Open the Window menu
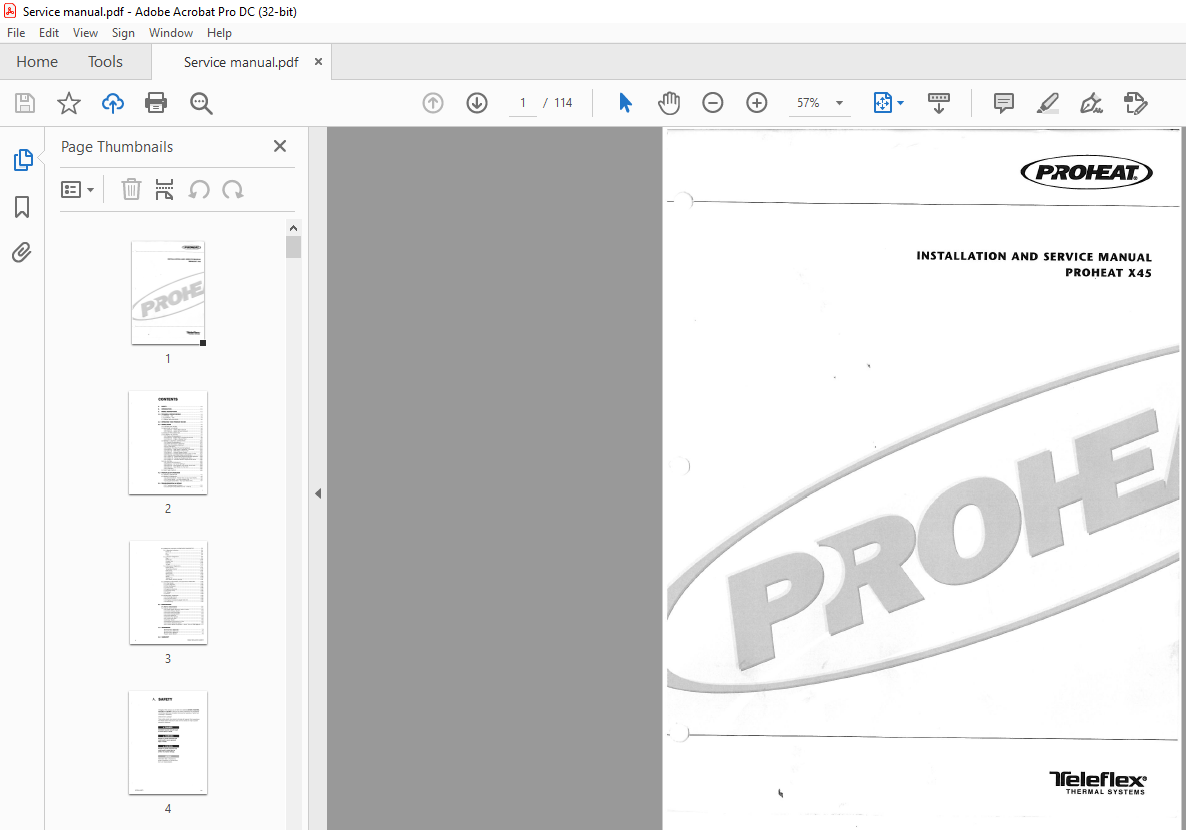Image resolution: width=1186 pixels, height=830 pixels. point(171,33)
